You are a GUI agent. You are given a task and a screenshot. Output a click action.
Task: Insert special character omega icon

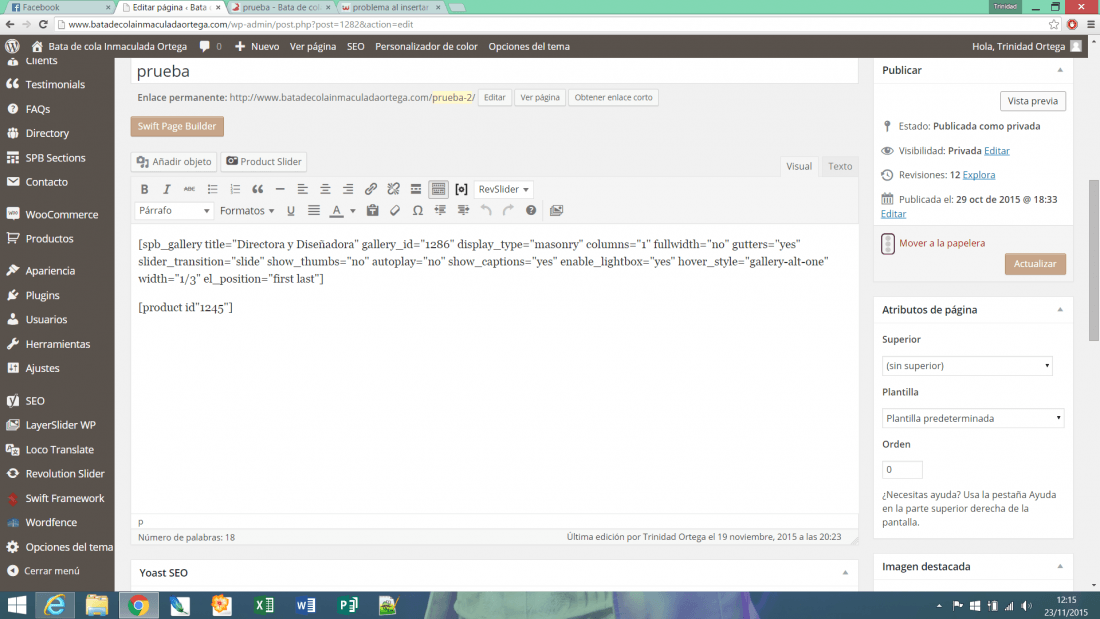(x=417, y=211)
